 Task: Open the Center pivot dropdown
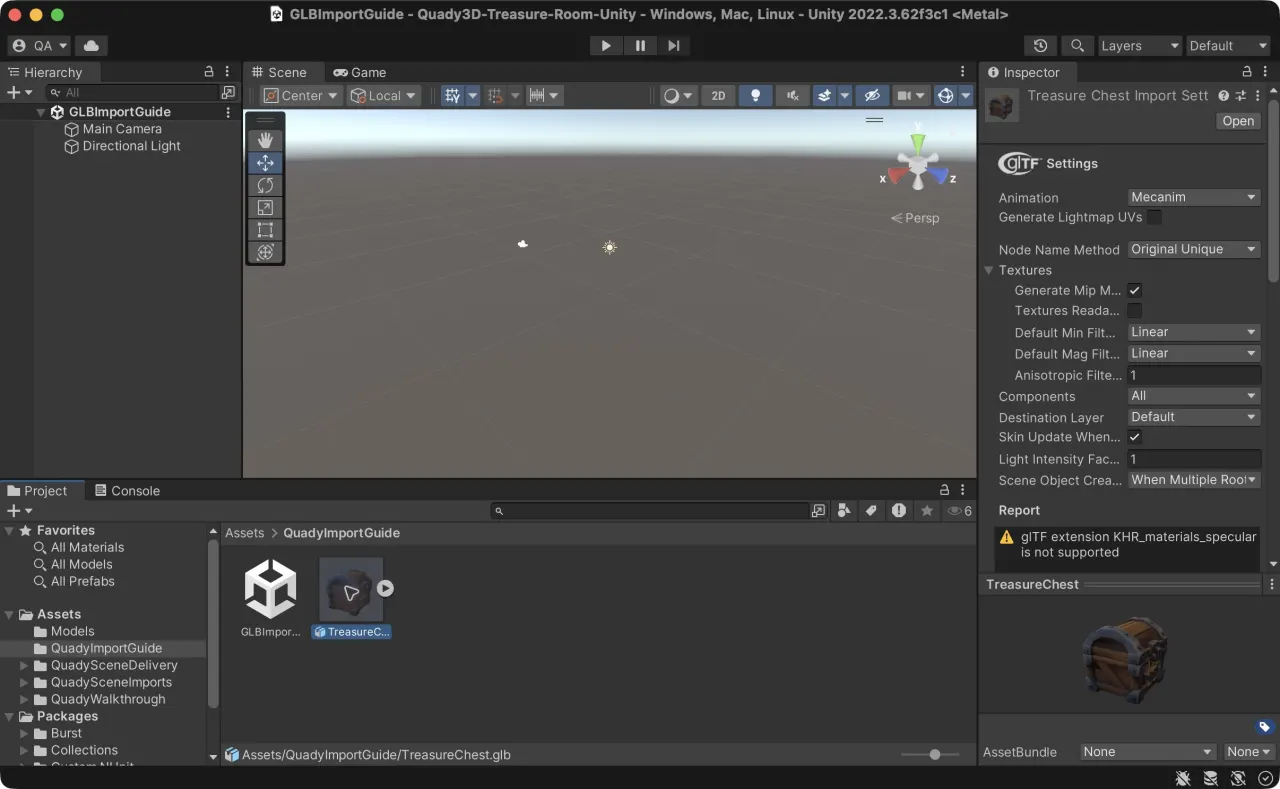pos(301,96)
